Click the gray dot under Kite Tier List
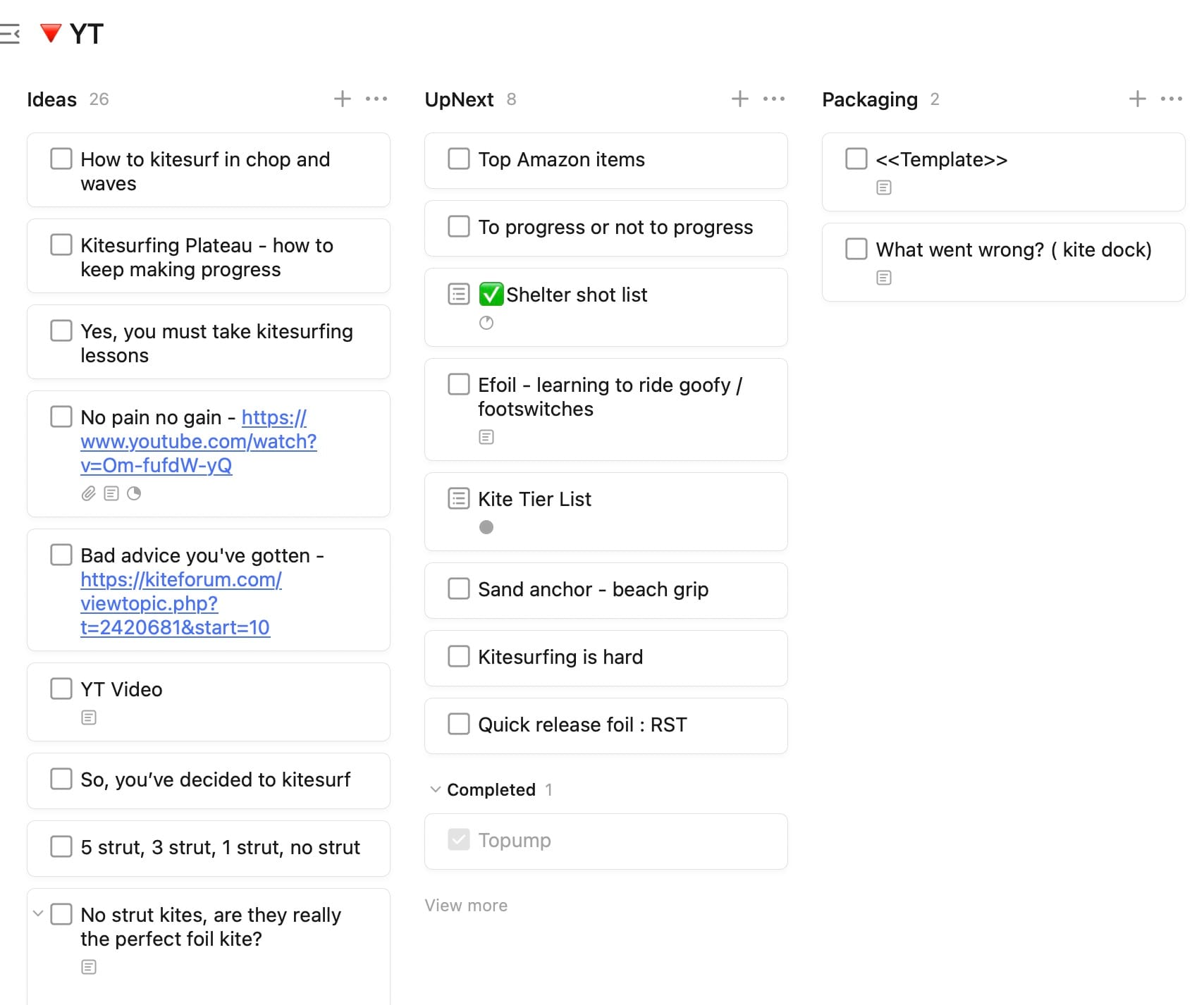 (x=486, y=527)
